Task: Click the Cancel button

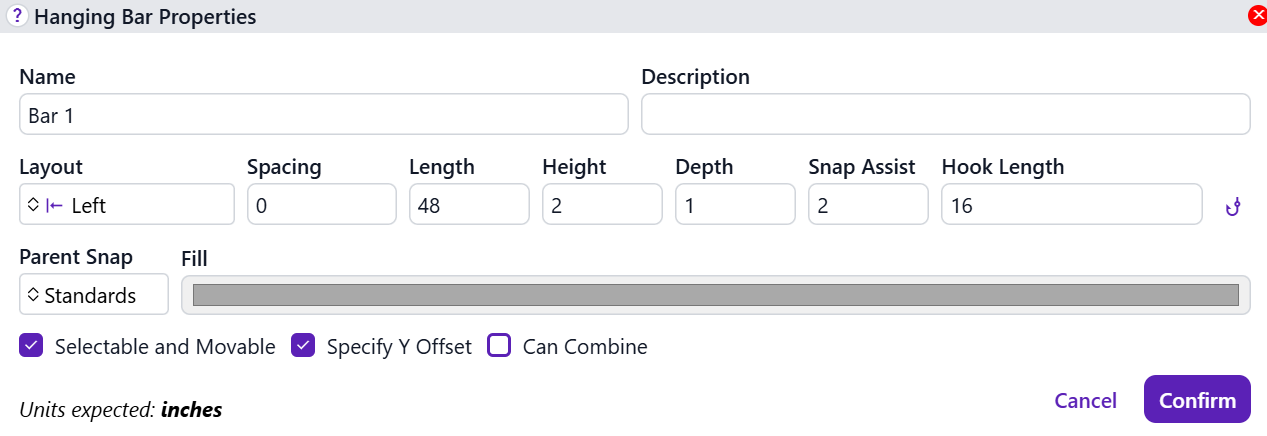Action: pos(1085,400)
